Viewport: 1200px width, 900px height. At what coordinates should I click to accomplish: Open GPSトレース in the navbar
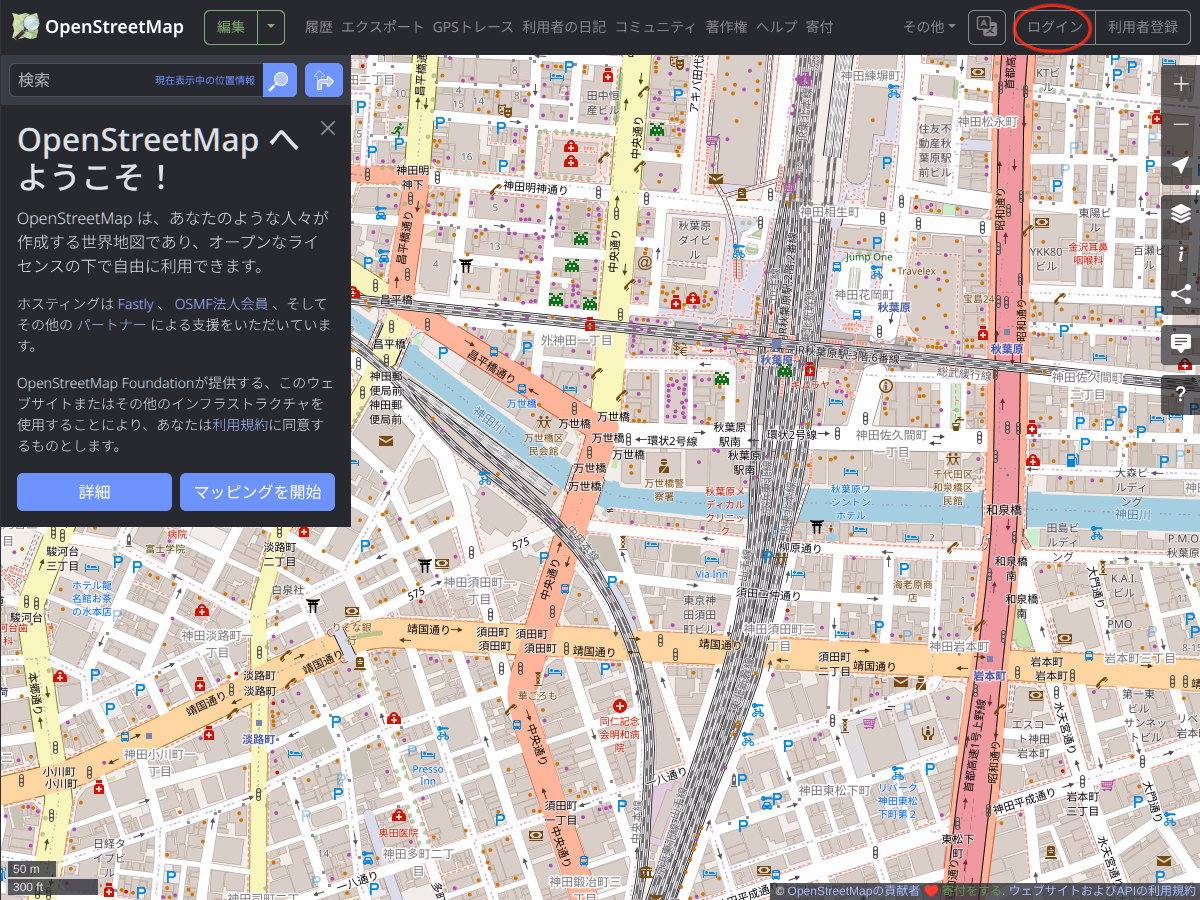473,27
